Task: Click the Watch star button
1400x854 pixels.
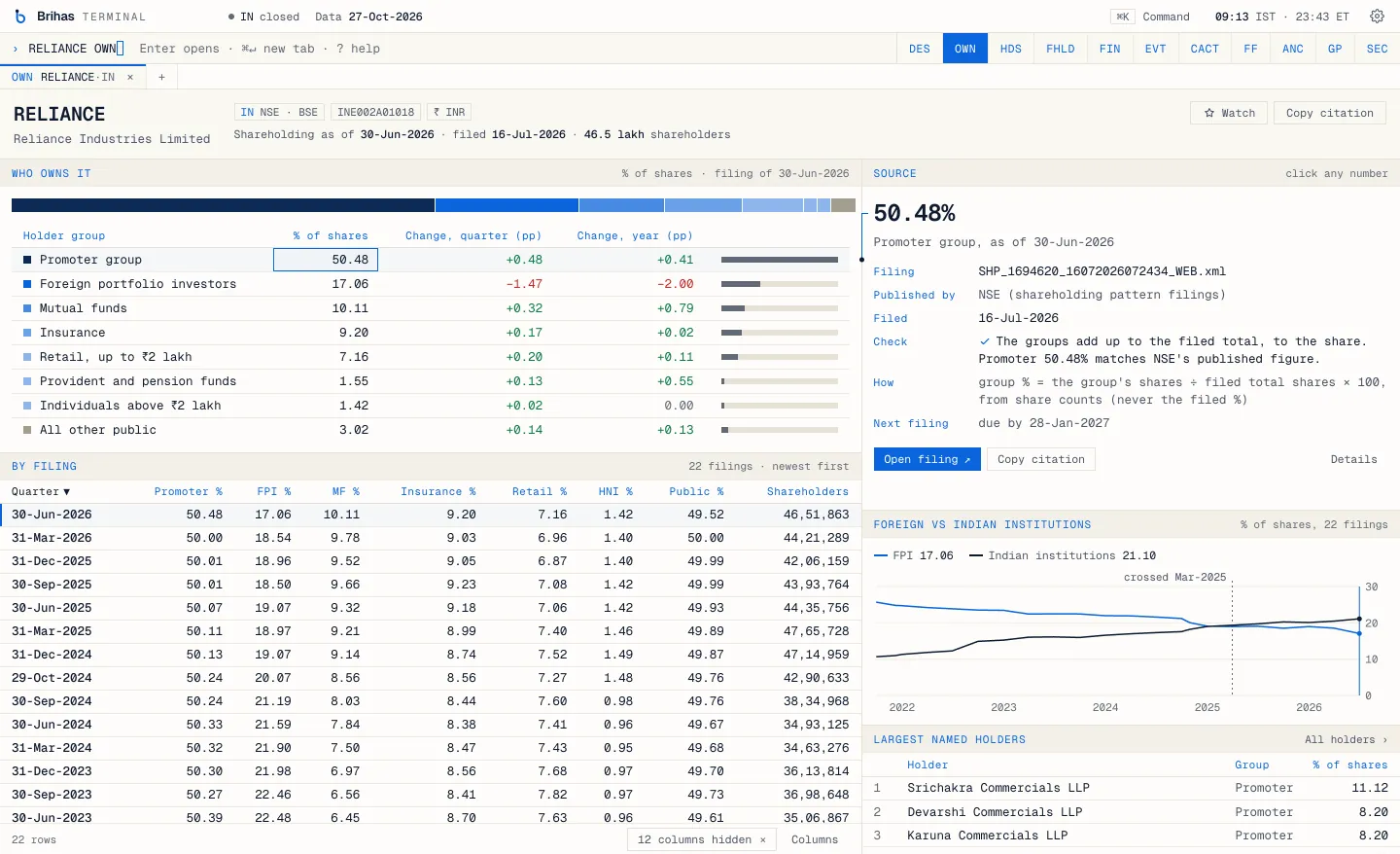Action: (1229, 113)
